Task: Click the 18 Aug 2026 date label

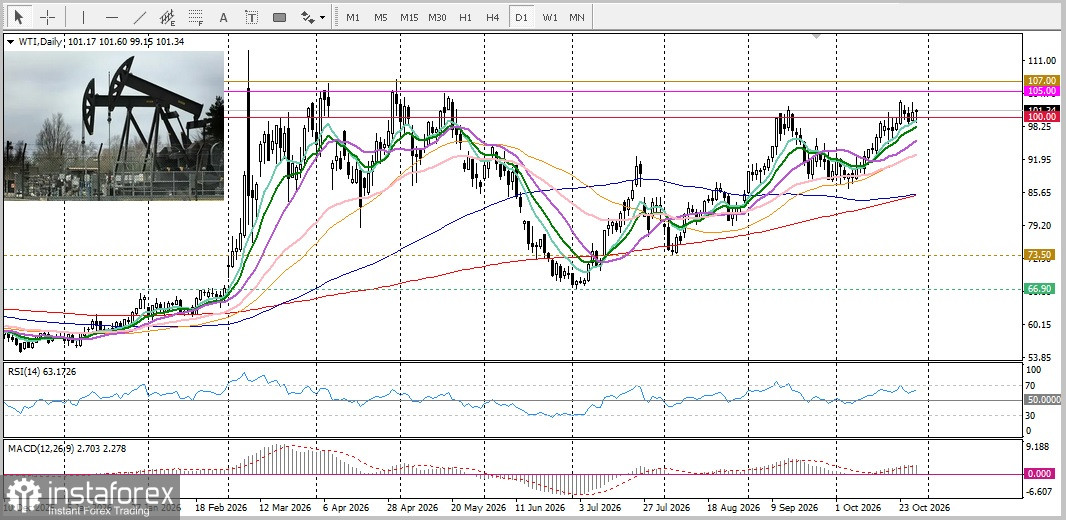Action: (734, 508)
